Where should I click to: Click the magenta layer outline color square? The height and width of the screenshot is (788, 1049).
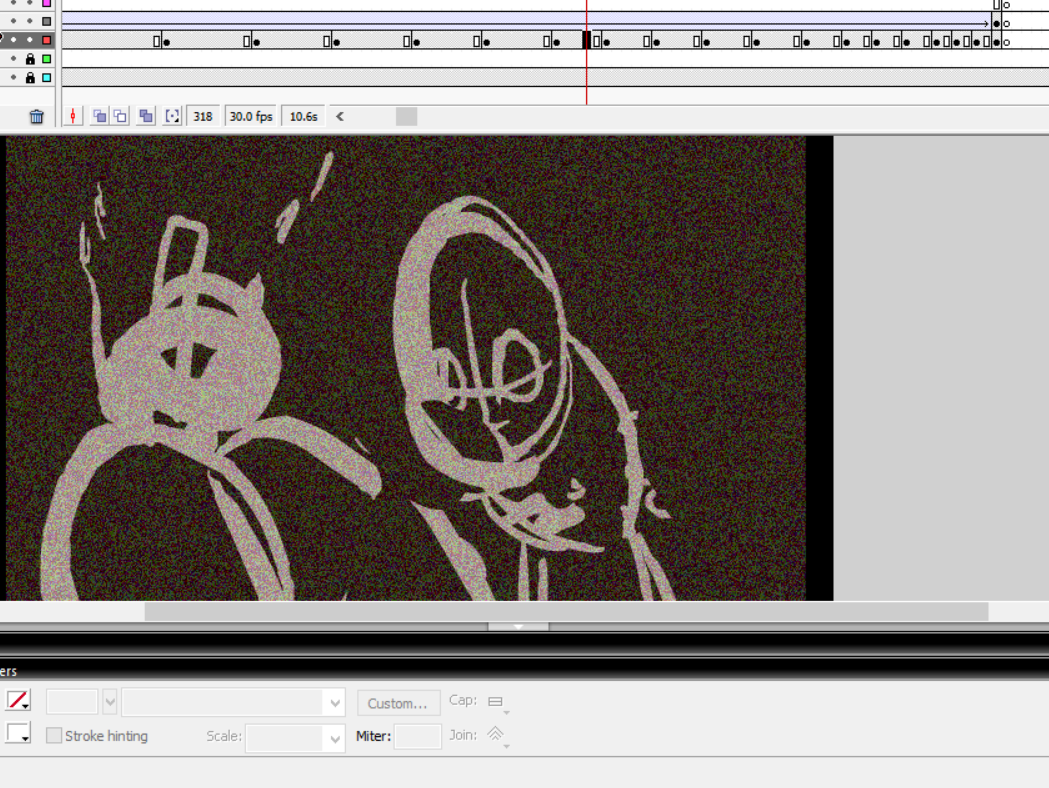pyautogui.click(x=47, y=3)
